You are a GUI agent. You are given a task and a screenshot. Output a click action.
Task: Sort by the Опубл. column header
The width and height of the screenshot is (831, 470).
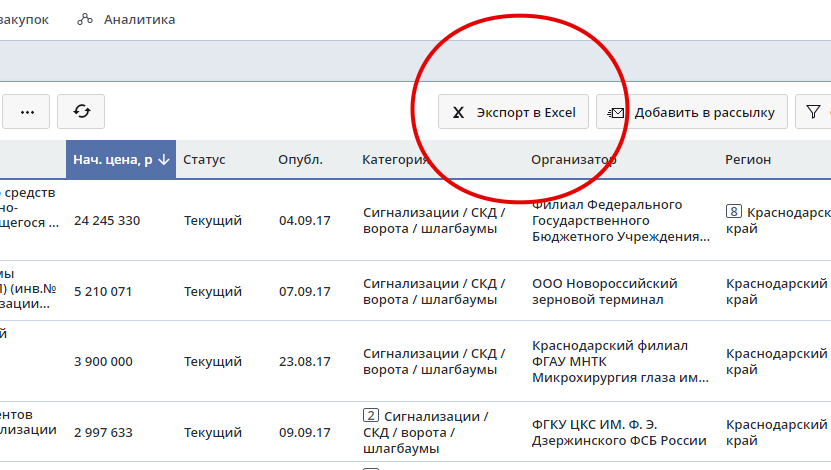click(300, 160)
